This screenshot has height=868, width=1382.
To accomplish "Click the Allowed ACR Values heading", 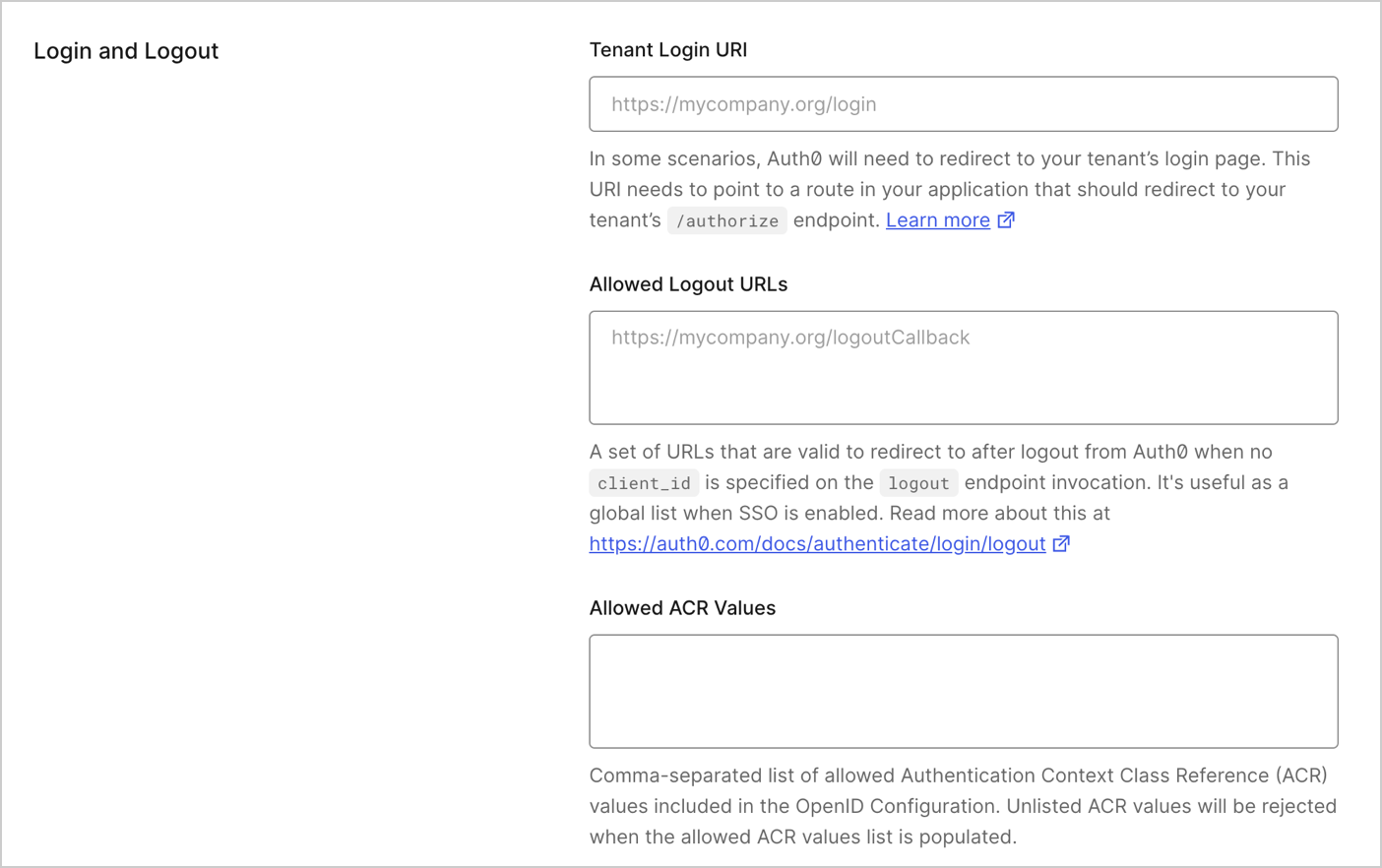I will click(682, 607).
